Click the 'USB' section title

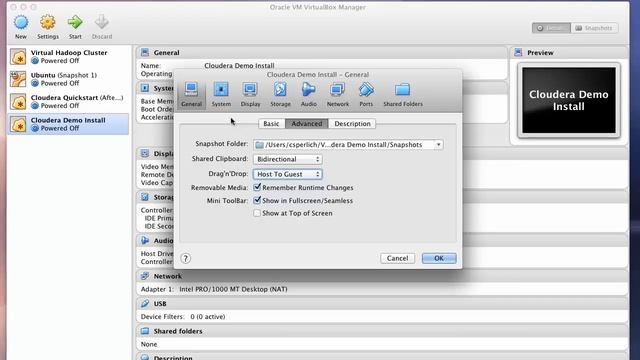160,304
